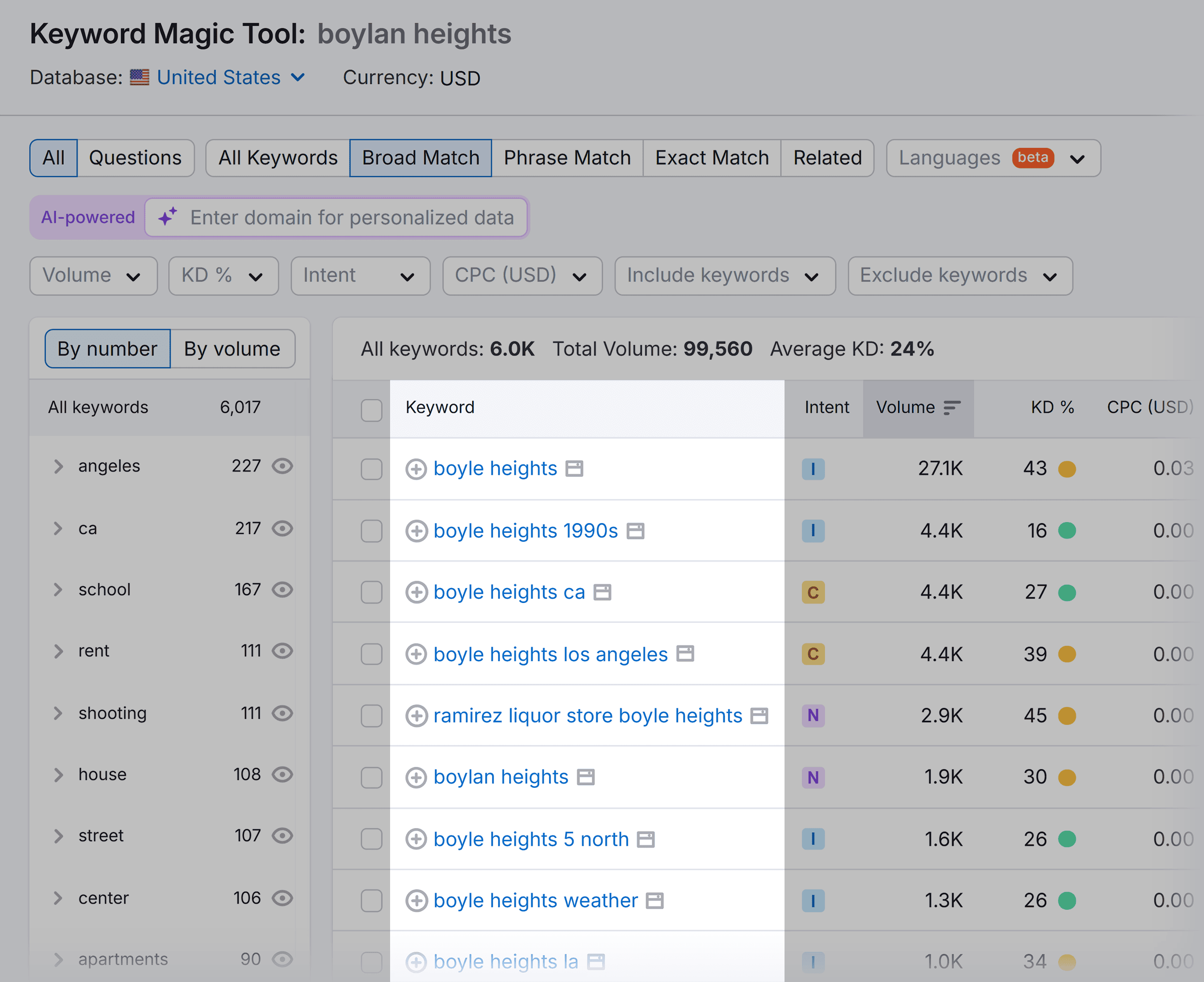Toggle eye icon for angeles group

[x=282, y=466]
